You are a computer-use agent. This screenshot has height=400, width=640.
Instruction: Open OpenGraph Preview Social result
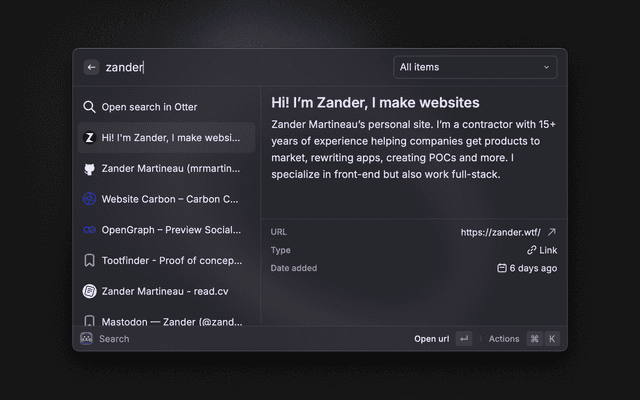click(x=170, y=230)
